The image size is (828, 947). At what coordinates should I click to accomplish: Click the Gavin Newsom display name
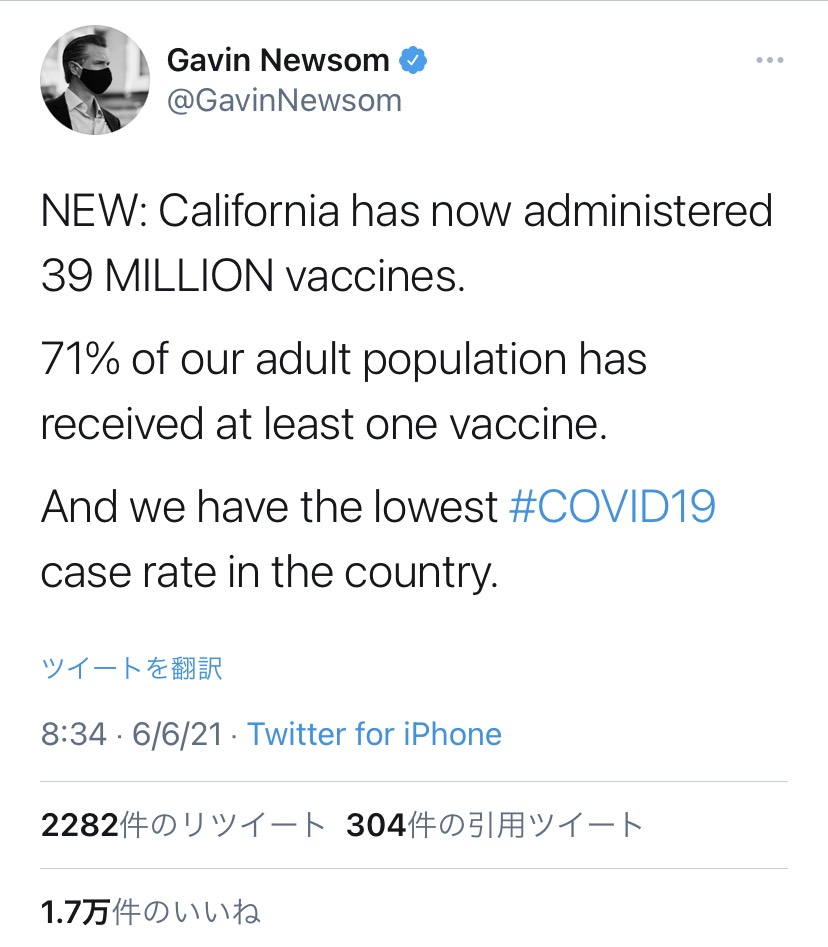pos(278,60)
